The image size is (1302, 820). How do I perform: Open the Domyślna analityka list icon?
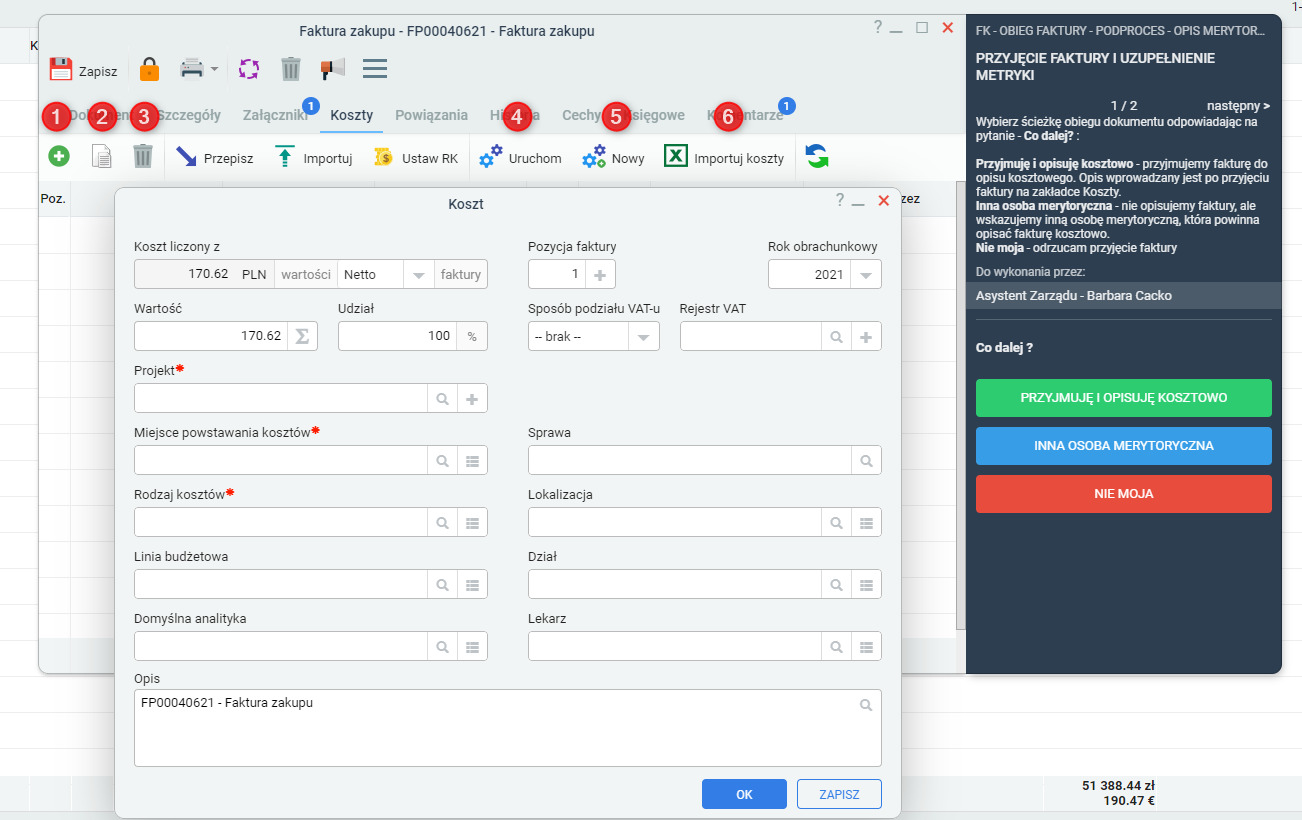coord(472,647)
